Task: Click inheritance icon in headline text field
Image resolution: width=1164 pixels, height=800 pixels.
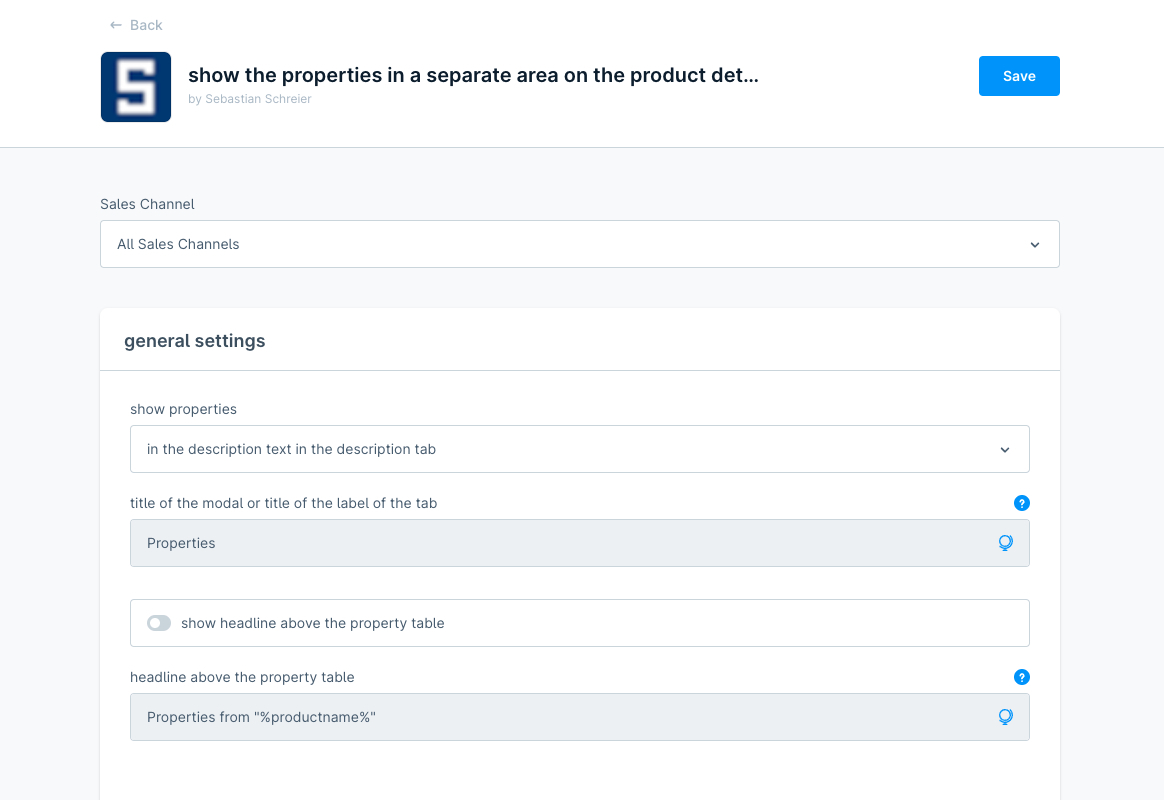Action: pos(1006,717)
